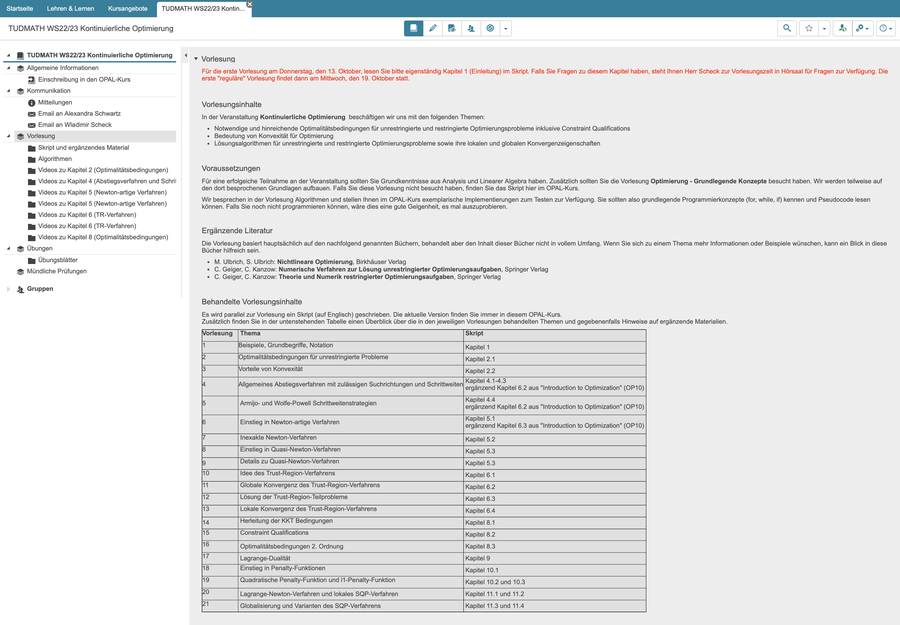Collapse the Übungen tree node
Screen dimensions: 900x625
pos(9,249)
